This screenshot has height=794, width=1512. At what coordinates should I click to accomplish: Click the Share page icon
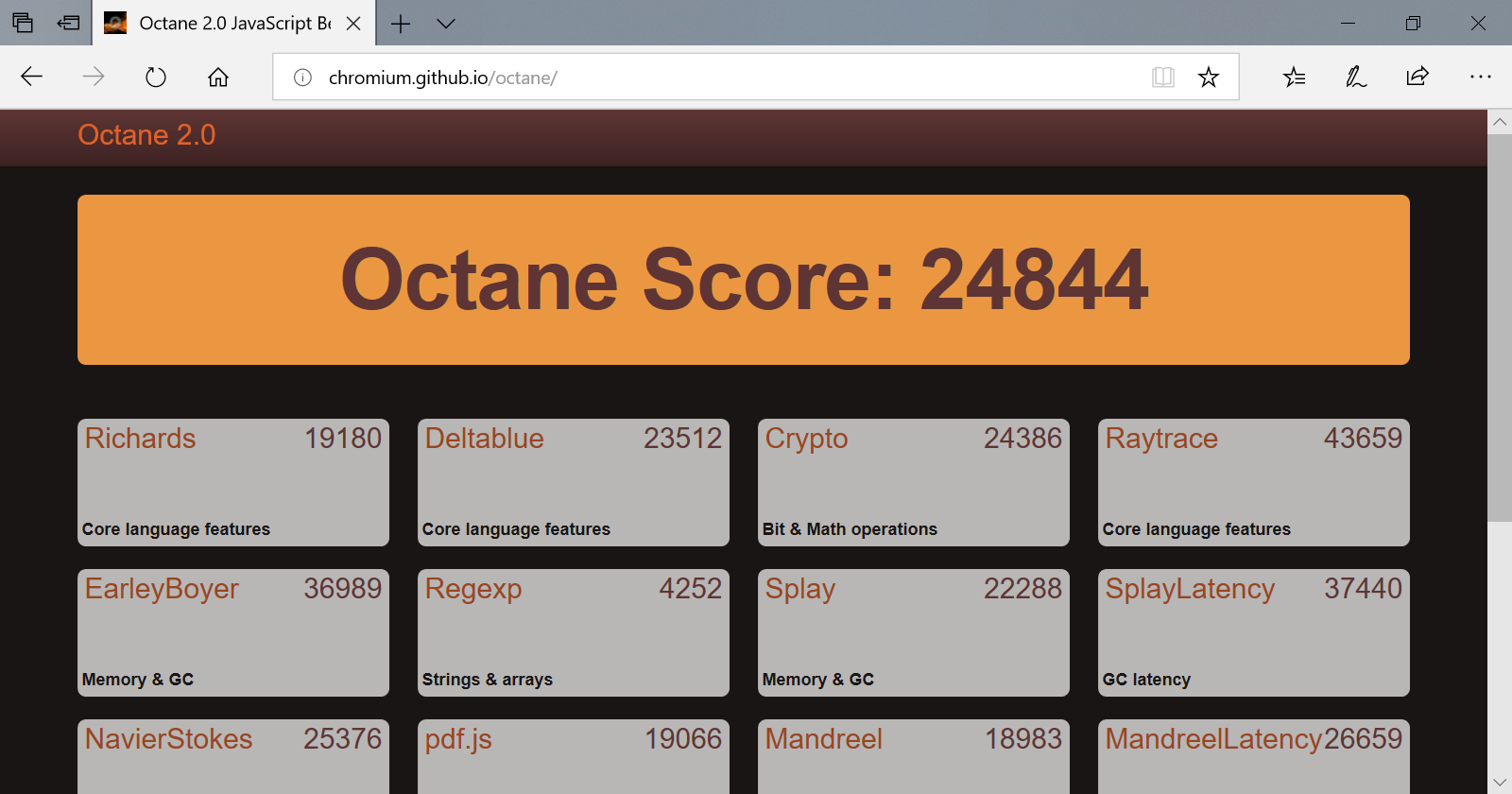pyautogui.click(x=1417, y=77)
